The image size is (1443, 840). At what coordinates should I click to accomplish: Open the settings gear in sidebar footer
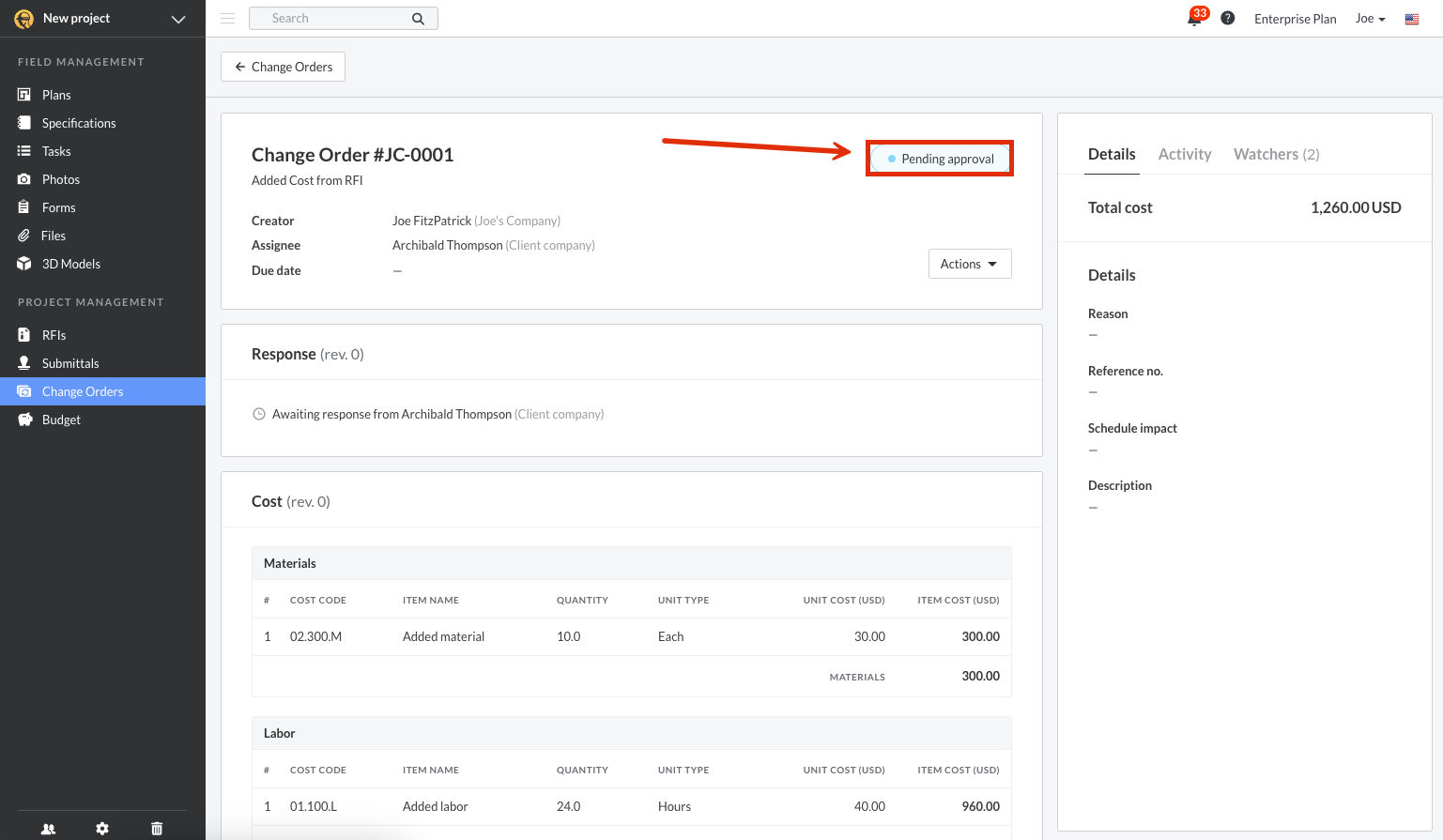pyautogui.click(x=102, y=829)
